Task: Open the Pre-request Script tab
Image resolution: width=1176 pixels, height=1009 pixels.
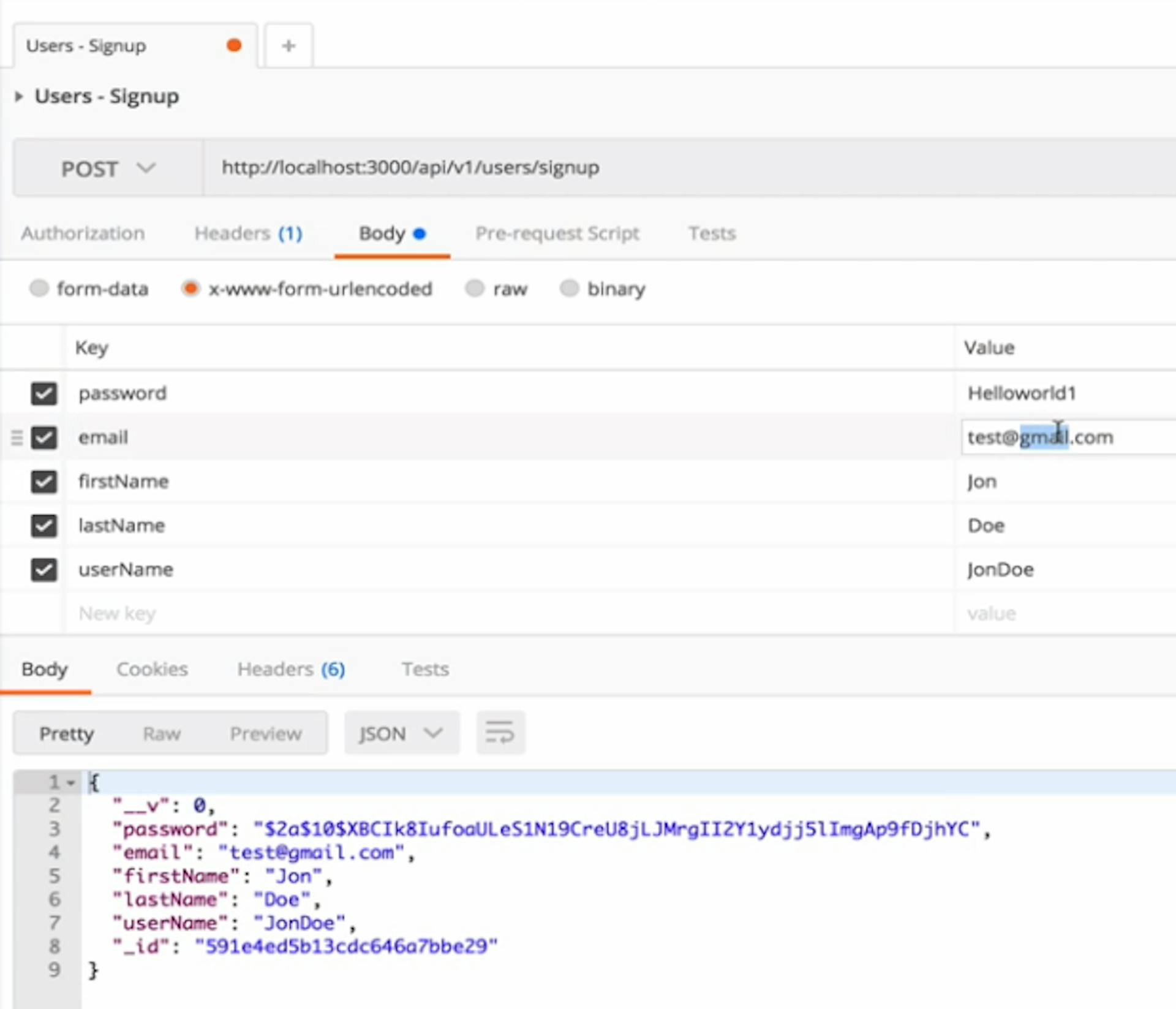Action: point(557,233)
